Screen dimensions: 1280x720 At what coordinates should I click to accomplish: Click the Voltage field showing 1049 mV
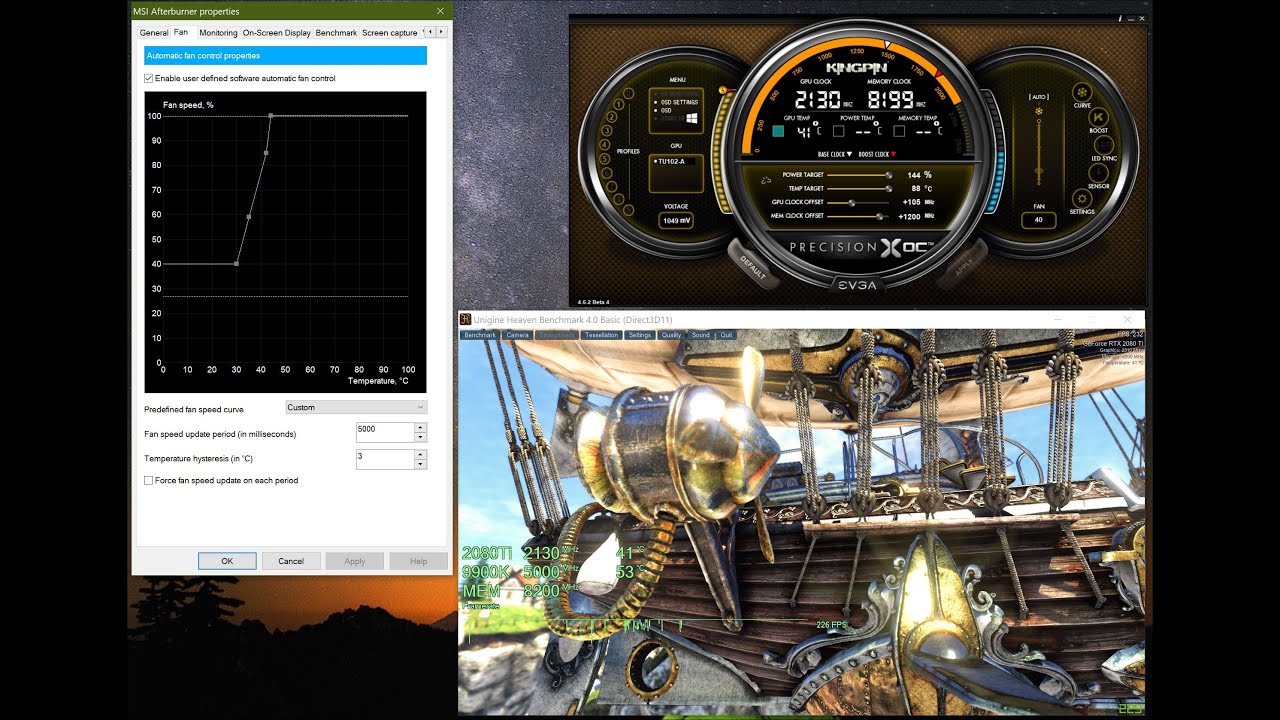[677, 221]
